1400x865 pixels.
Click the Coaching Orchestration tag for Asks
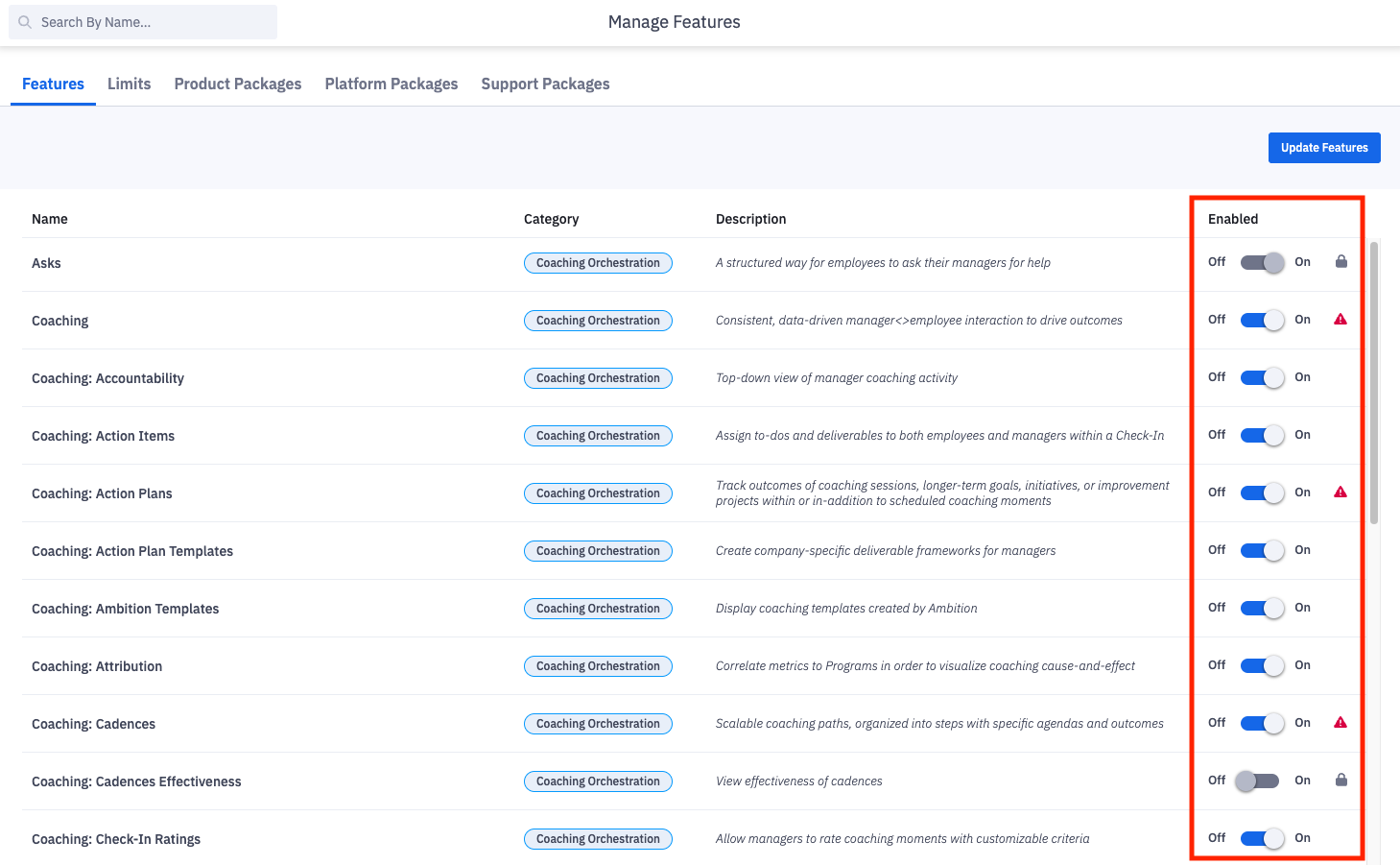598,263
